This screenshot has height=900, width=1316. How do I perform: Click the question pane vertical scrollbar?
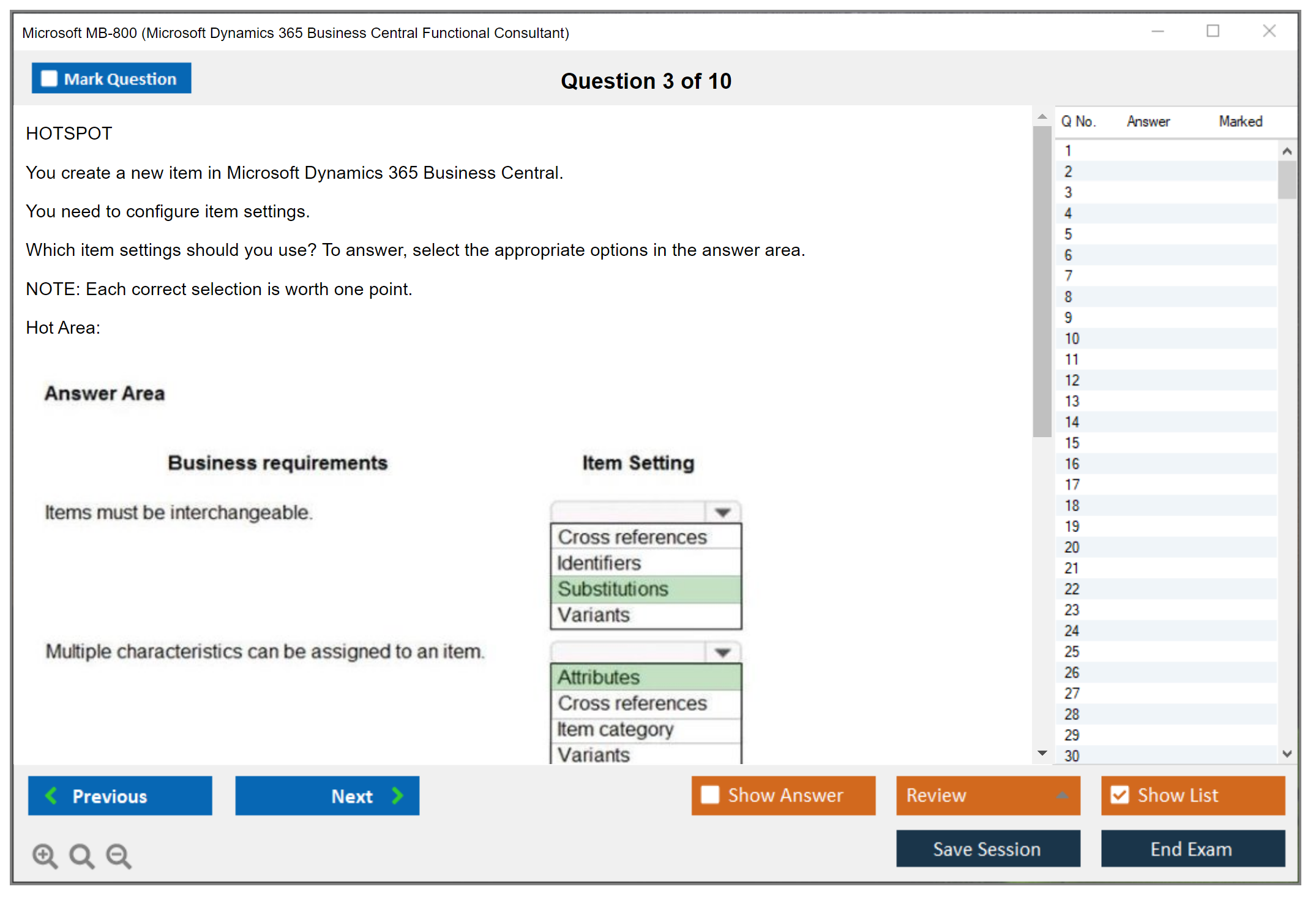(x=1042, y=282)
